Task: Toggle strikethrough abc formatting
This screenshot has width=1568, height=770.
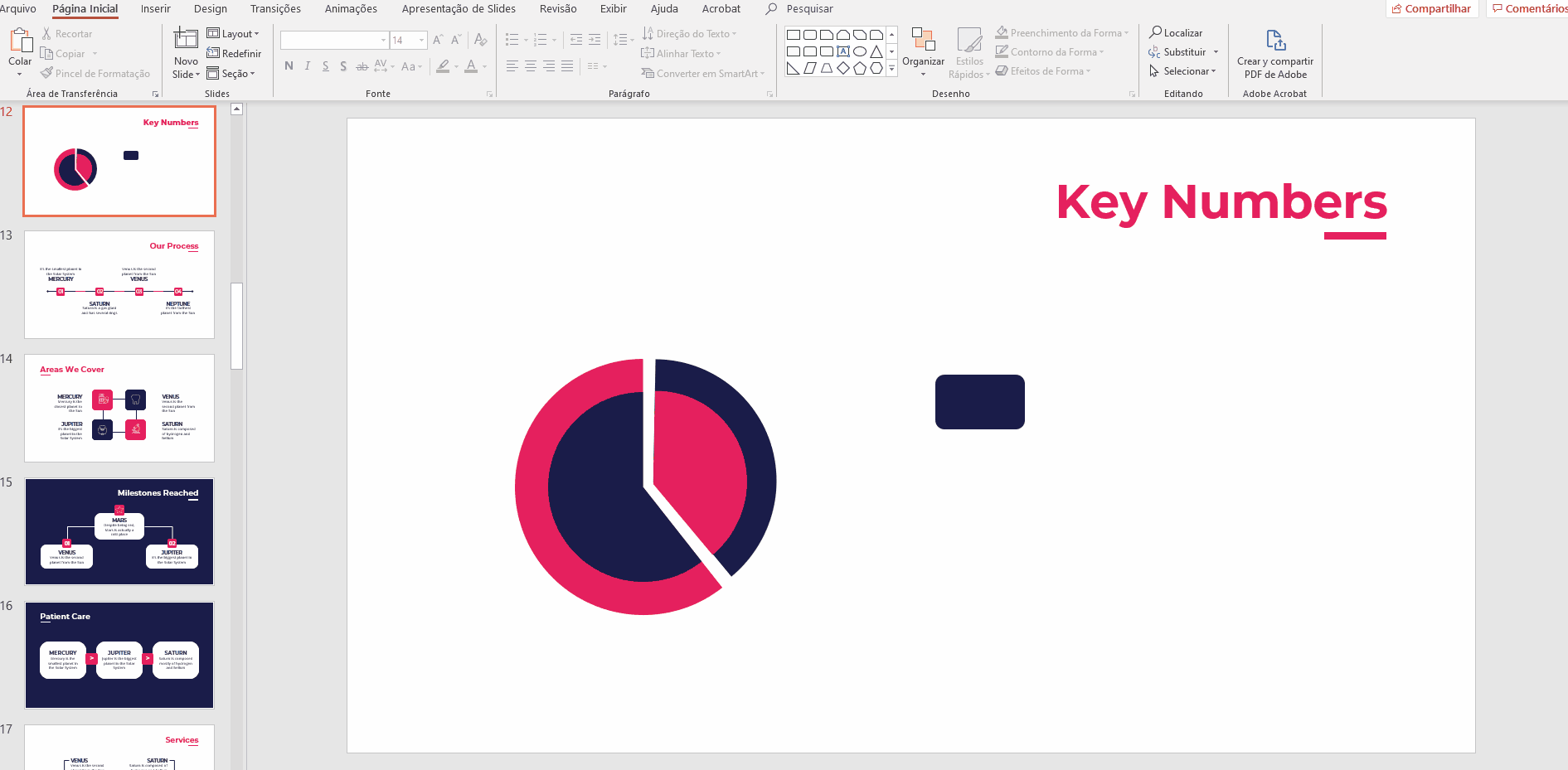Action: [362, 66]
